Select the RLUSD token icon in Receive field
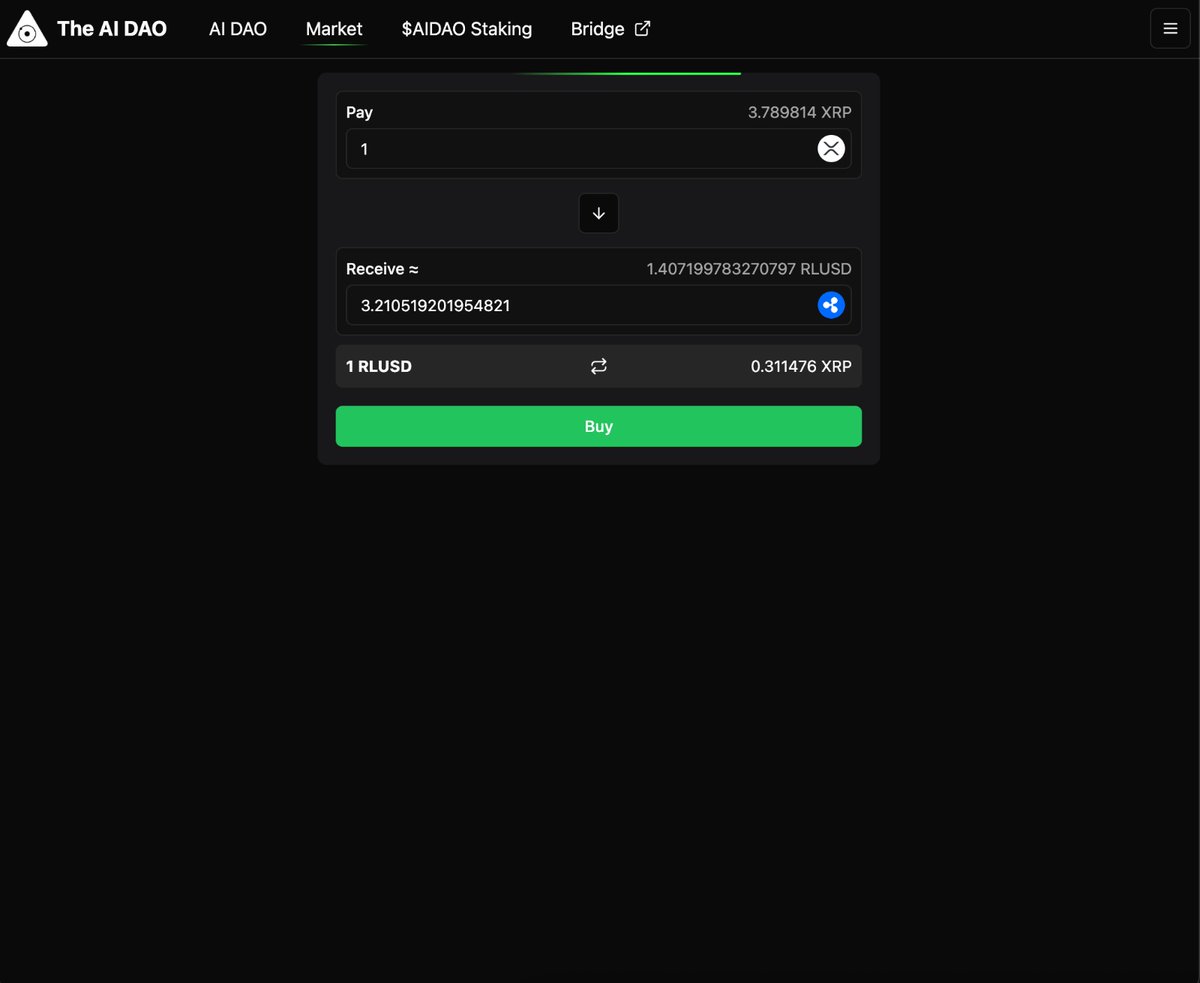The height and width of the screenshot is (983, 1200). (x=831, y=305)
